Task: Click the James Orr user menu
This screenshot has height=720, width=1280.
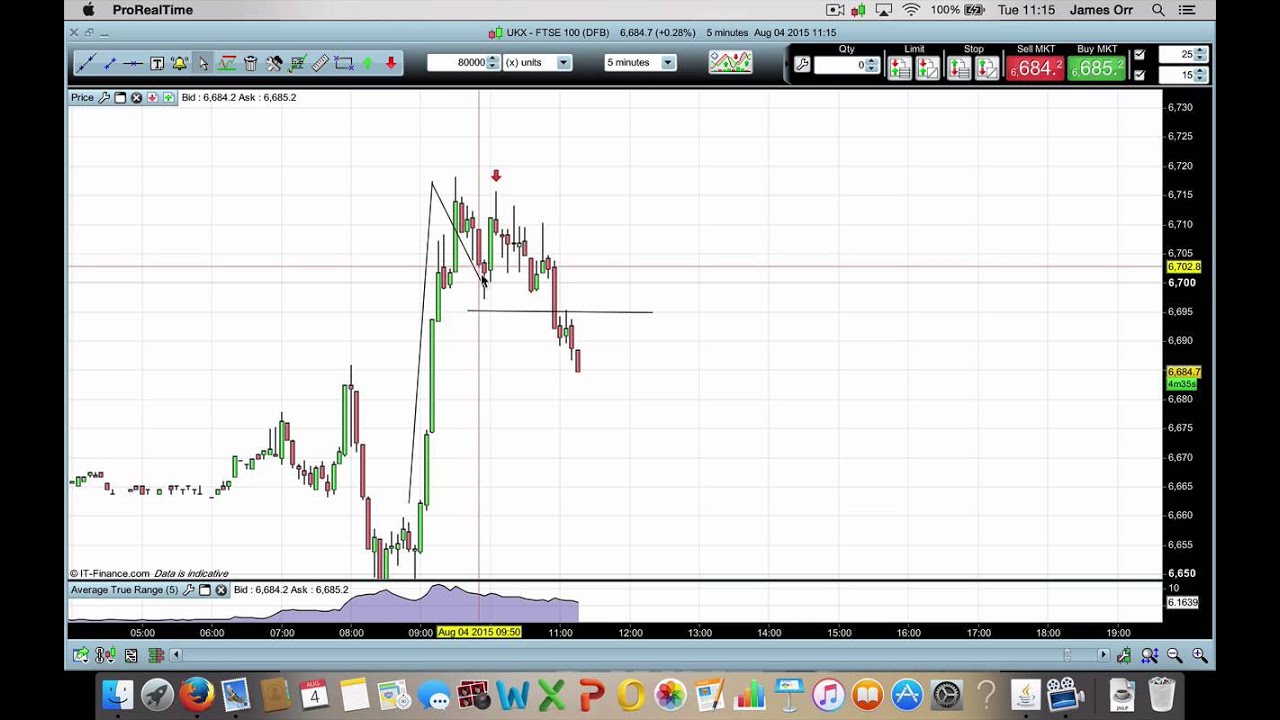Action: point(1101,10)
